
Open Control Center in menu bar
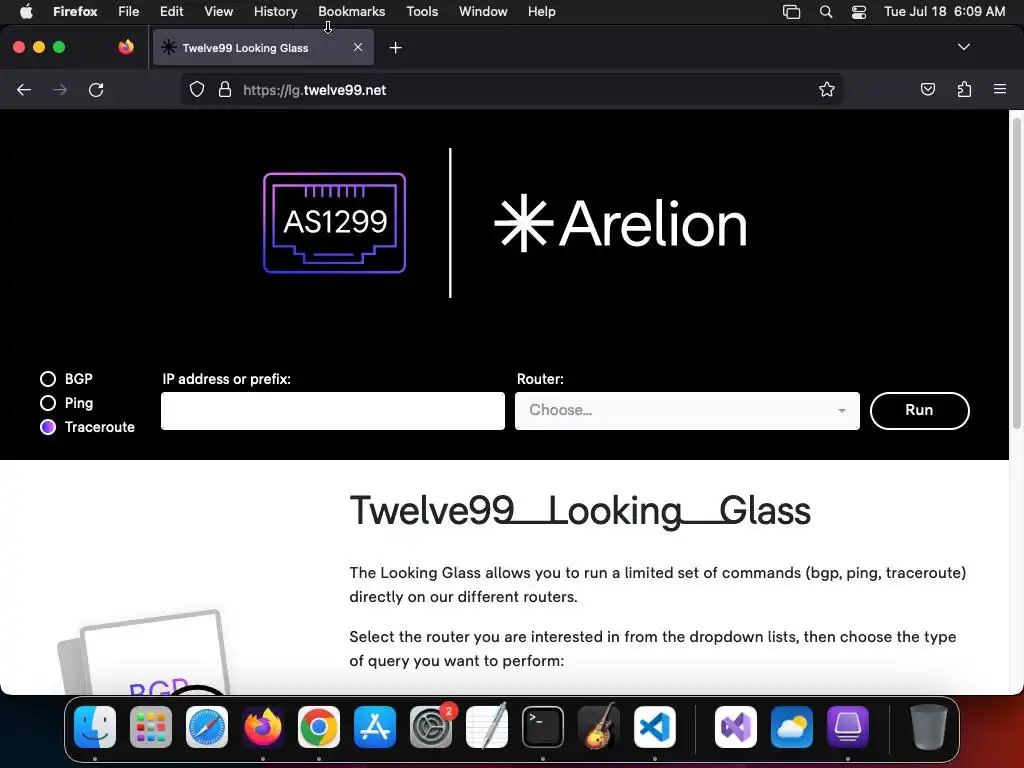tap(859, 11)
